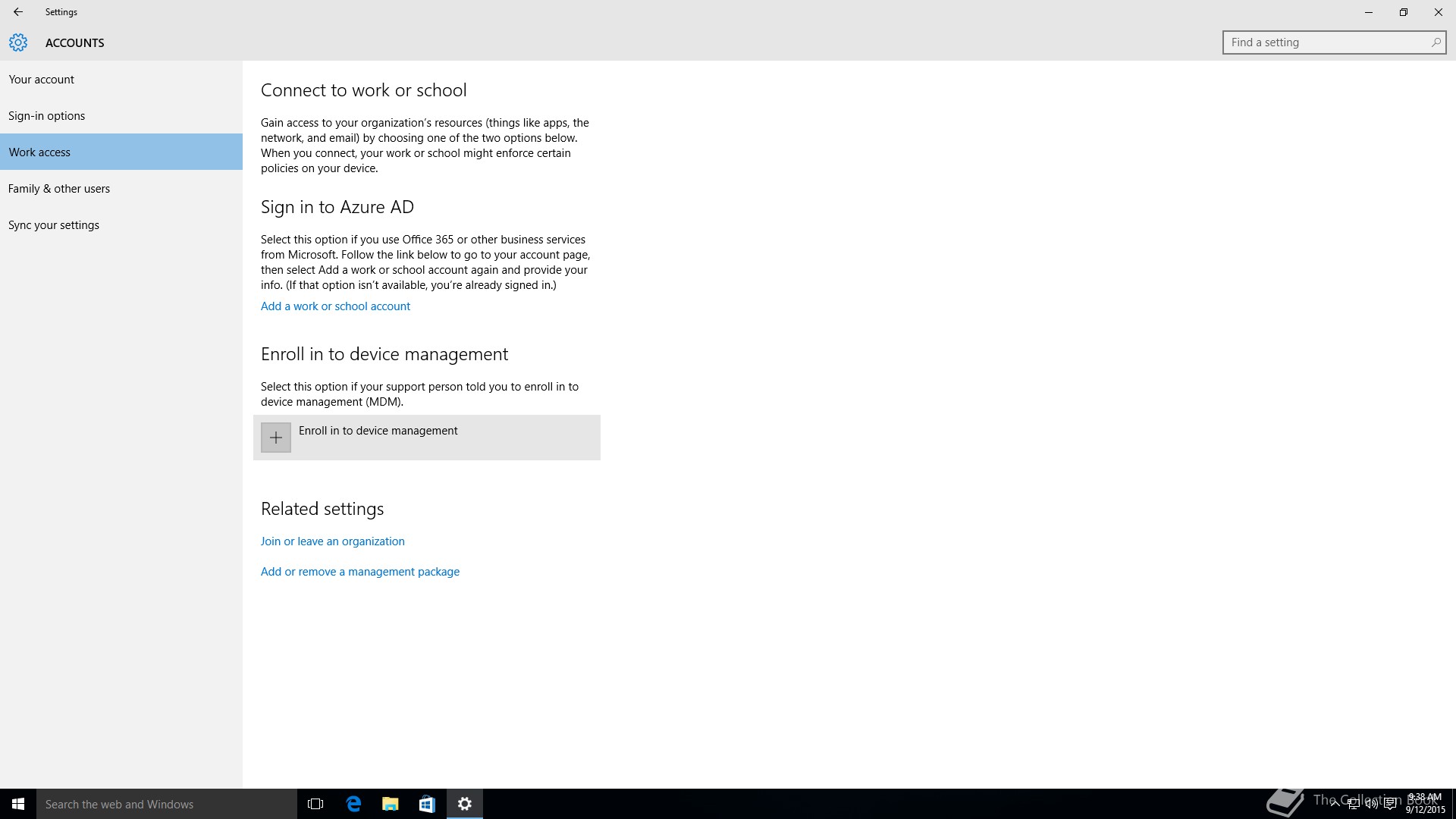Open the Store app from the taskbar
The height and width of the screenshot is (819, 1456).
(427, 804)
